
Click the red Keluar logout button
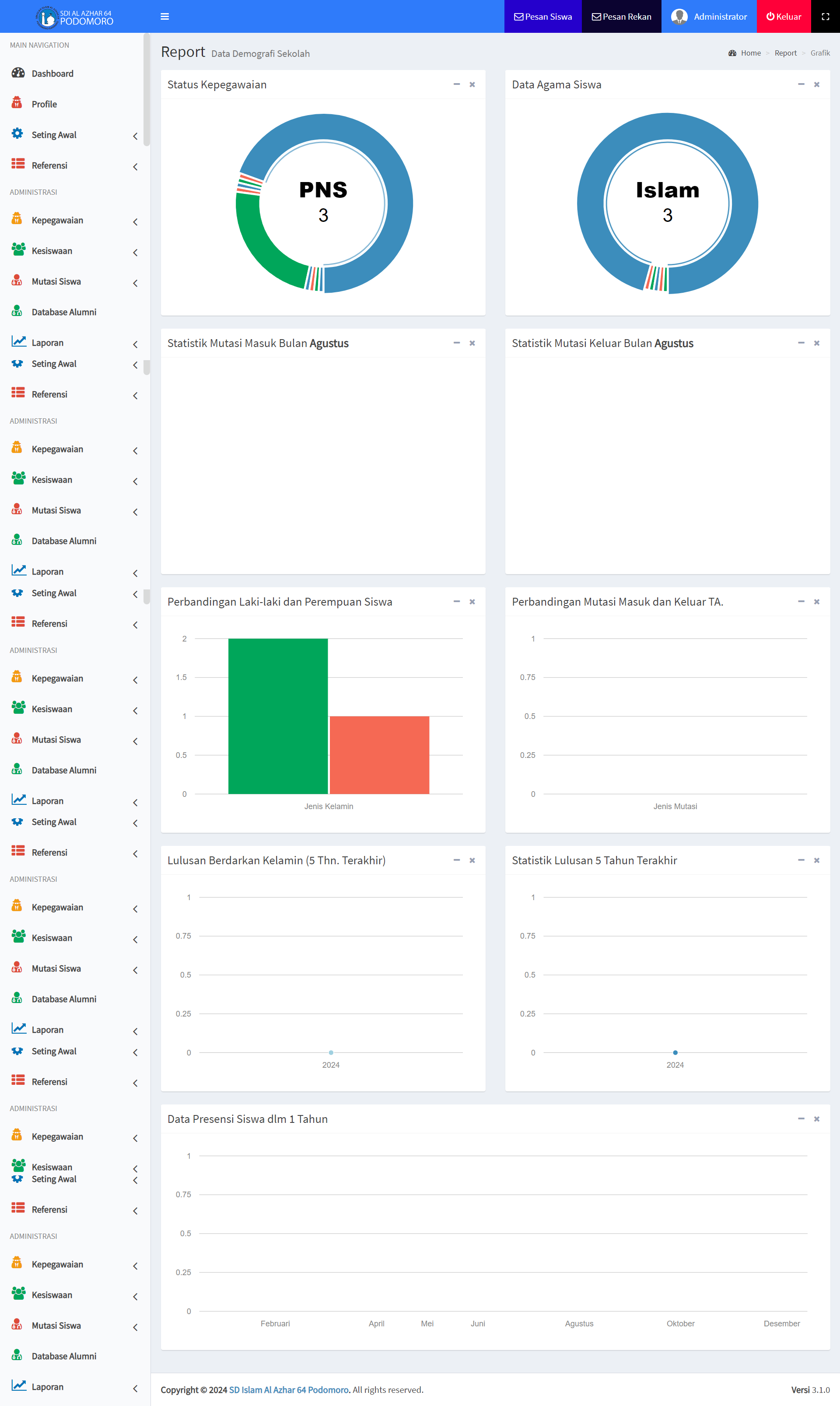click(x=784, y=17)
